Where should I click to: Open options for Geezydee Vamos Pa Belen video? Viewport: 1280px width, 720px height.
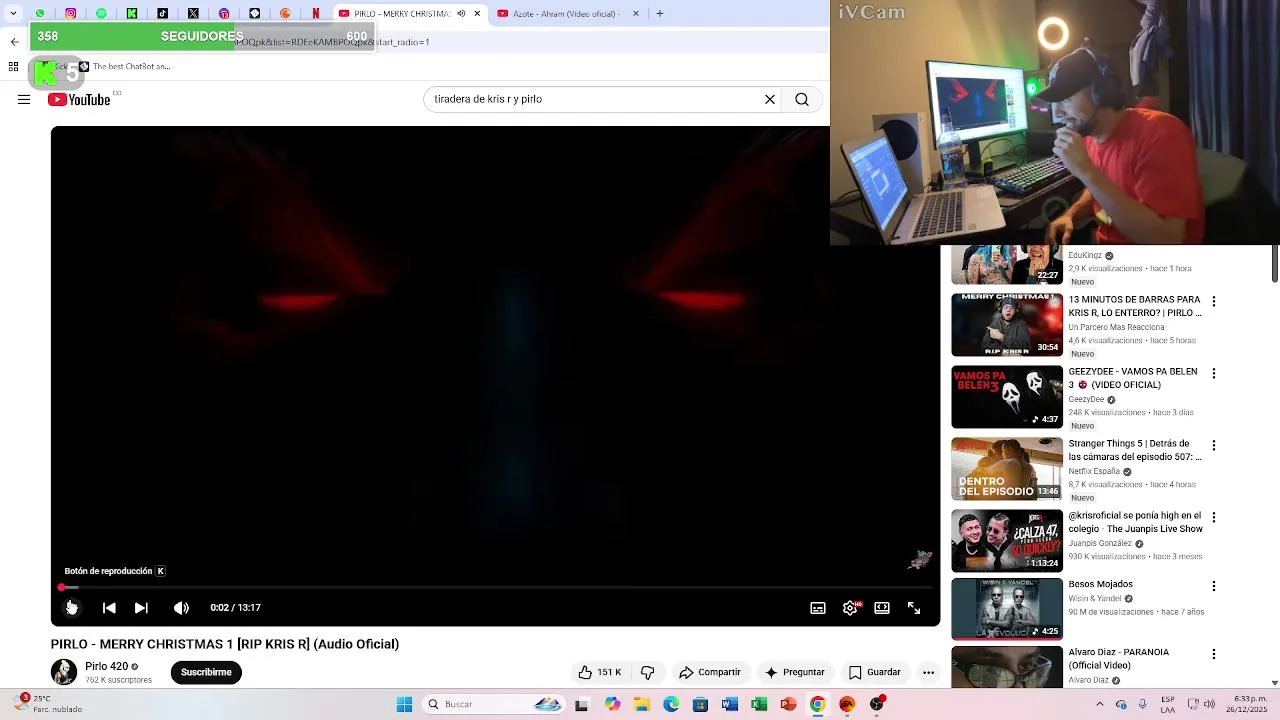point(1214,373)
